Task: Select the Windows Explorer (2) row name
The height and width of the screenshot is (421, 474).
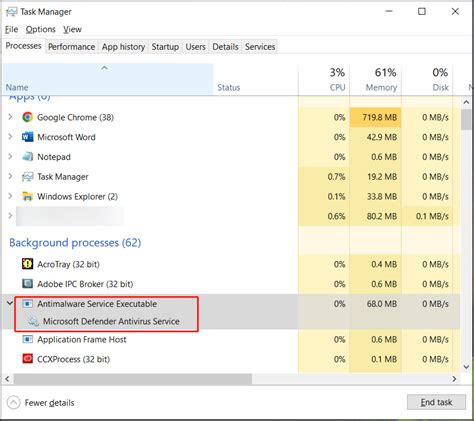Action: click(x=77, y=196)
